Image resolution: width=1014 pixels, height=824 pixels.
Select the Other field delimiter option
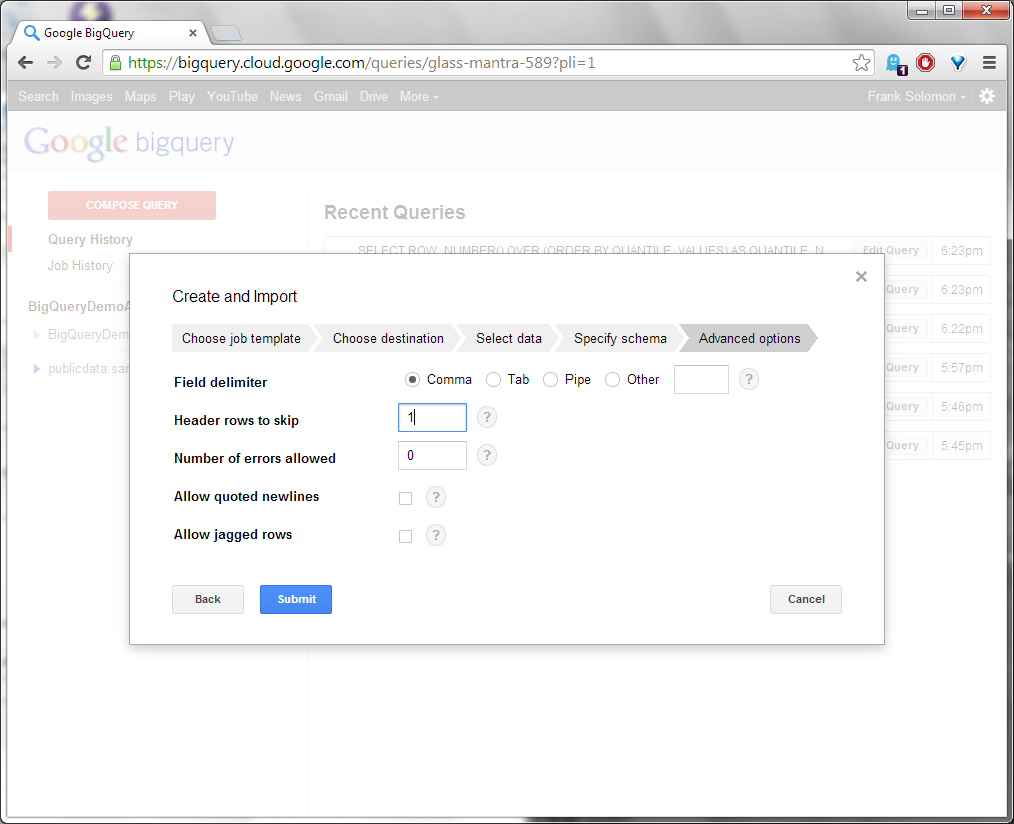point(612,380)
